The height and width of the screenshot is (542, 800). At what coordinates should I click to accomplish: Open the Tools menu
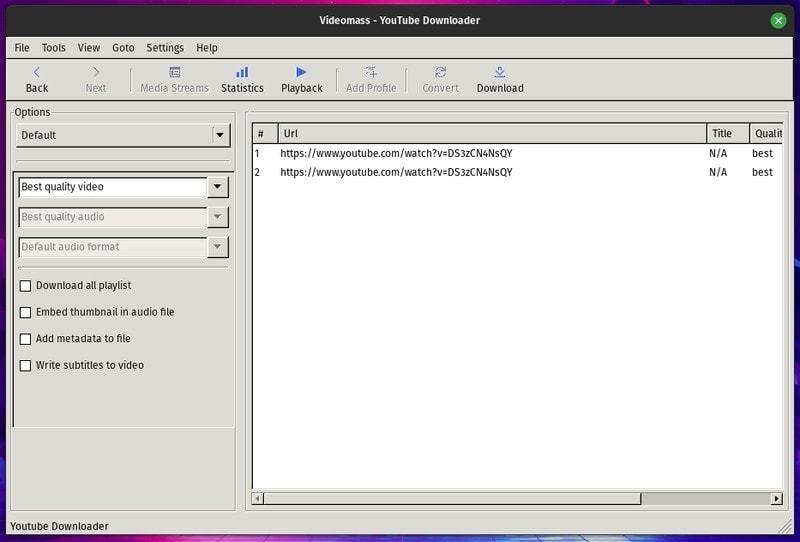click(x=54, y=47)
